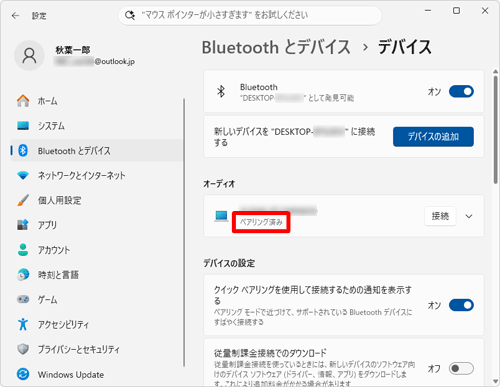Select the System monitor icon

(x=23, y=126)
